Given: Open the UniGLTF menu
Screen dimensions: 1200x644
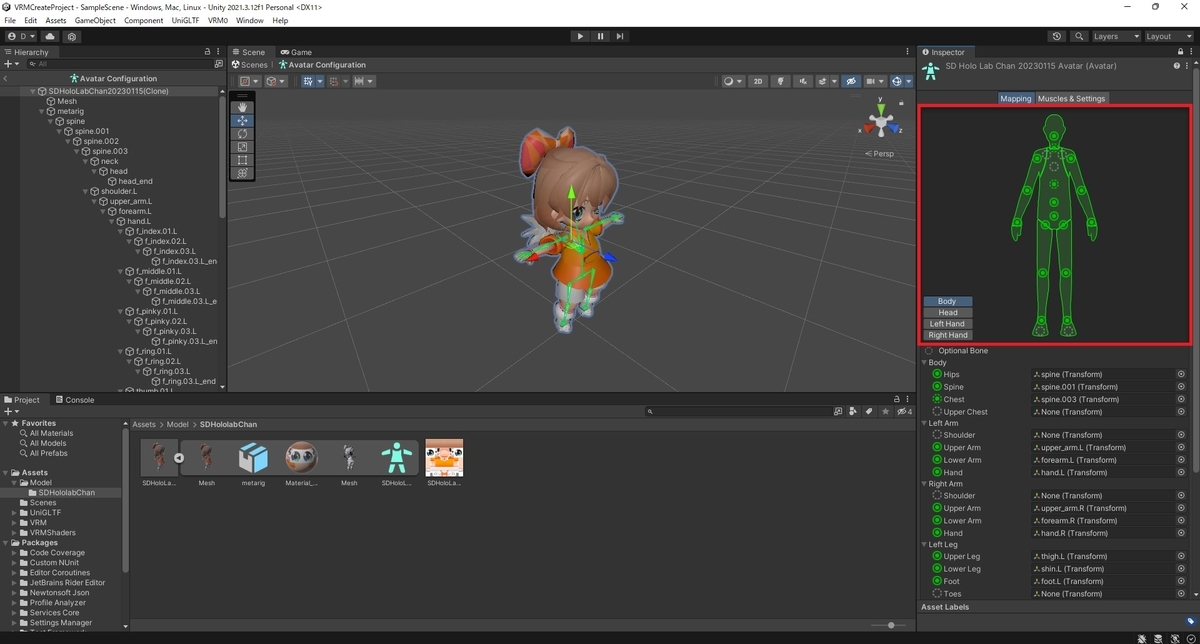Looking at the screenshot, I should (x=183, y=20).
